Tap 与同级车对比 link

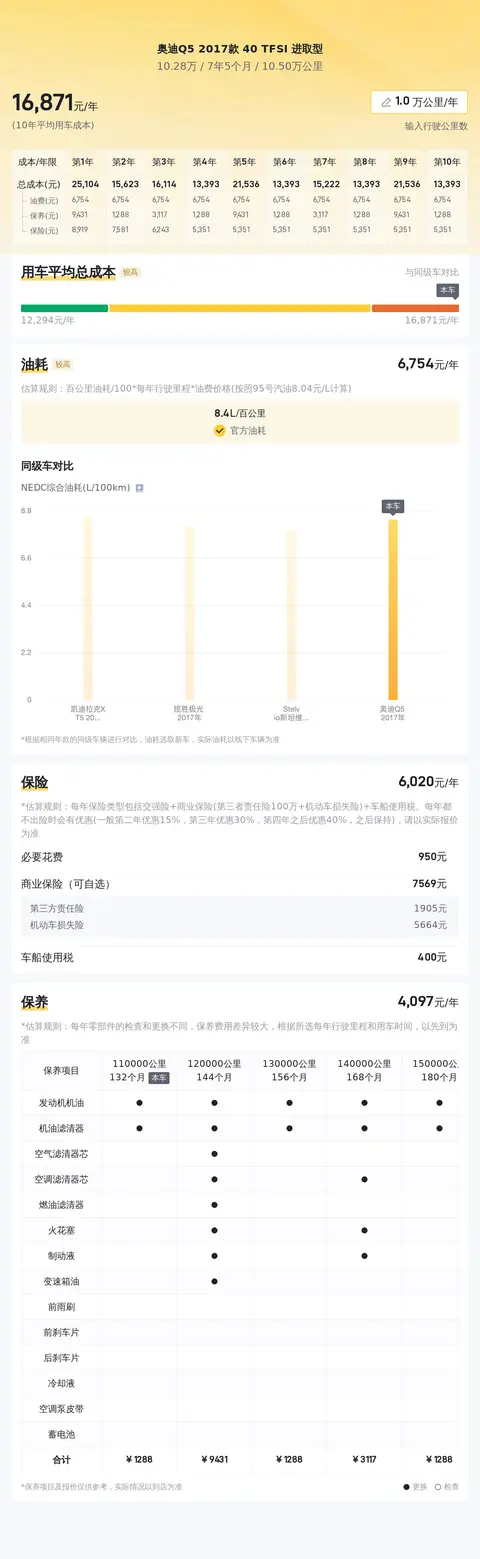coord(432,272)
